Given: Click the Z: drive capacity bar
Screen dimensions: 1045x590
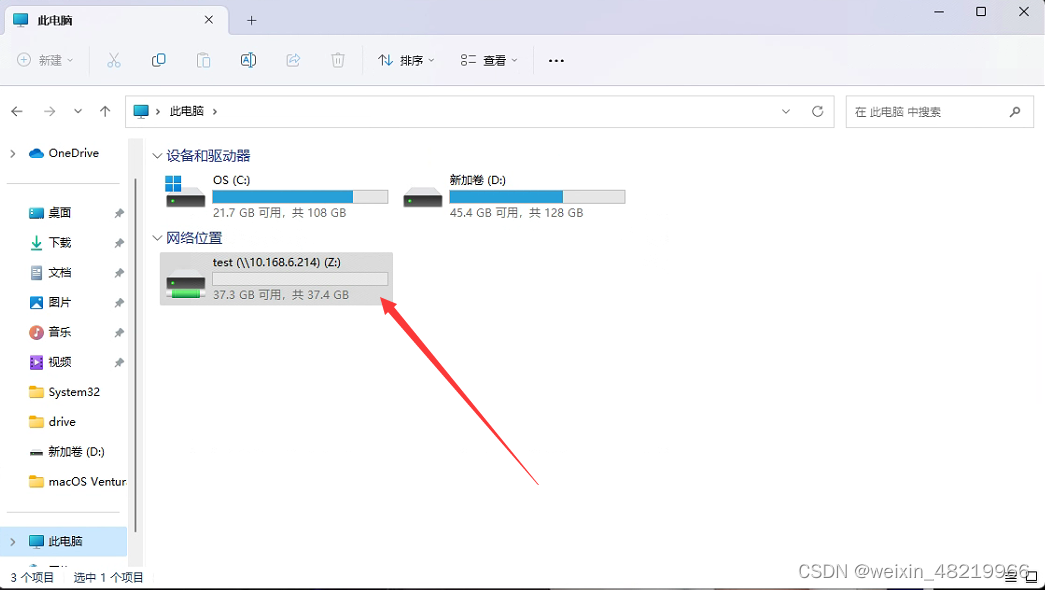Looking at the screenshot, I should coord(300,279).
